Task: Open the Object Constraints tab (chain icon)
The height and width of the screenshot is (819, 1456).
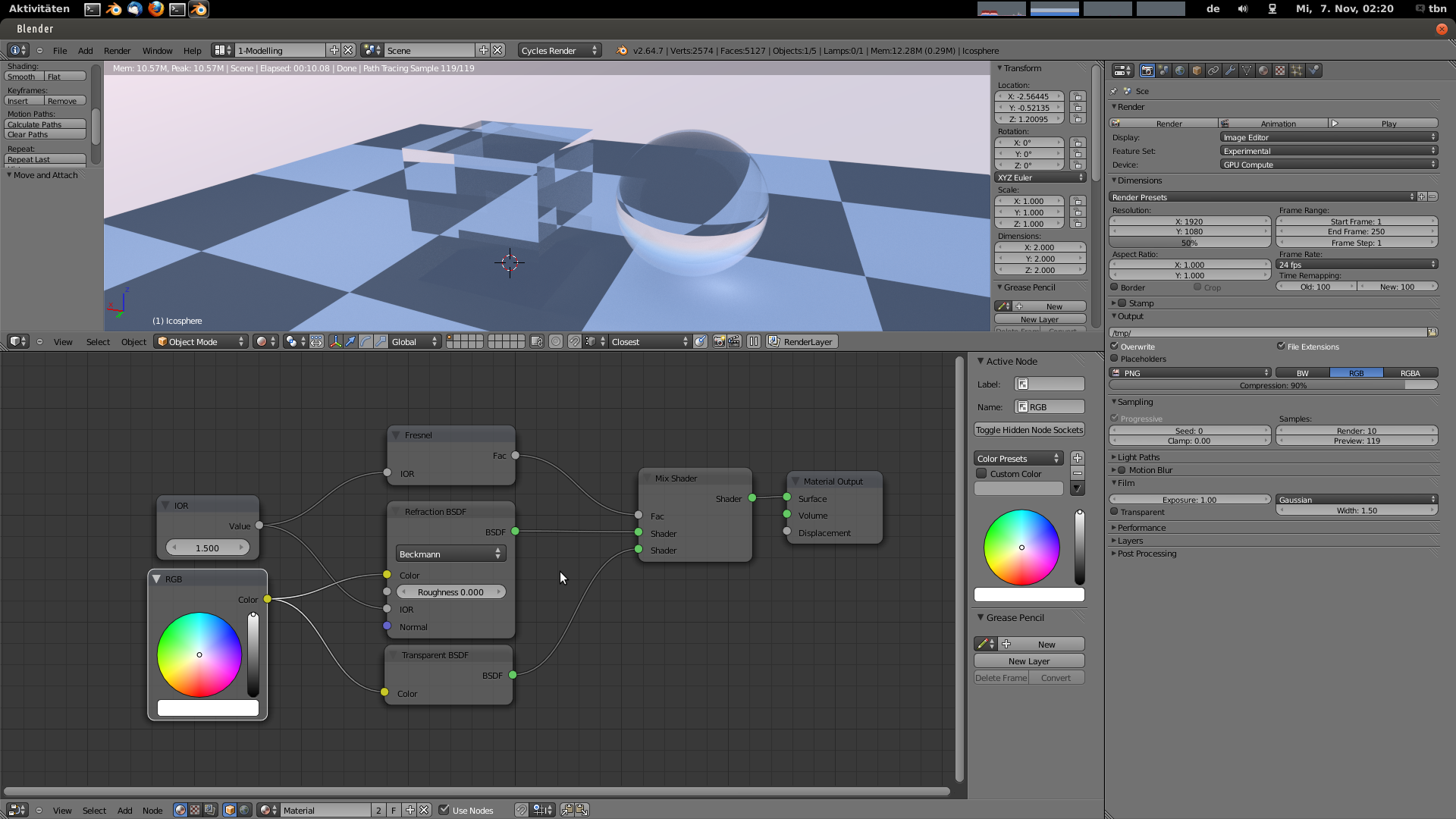Action: point(1213,71)
